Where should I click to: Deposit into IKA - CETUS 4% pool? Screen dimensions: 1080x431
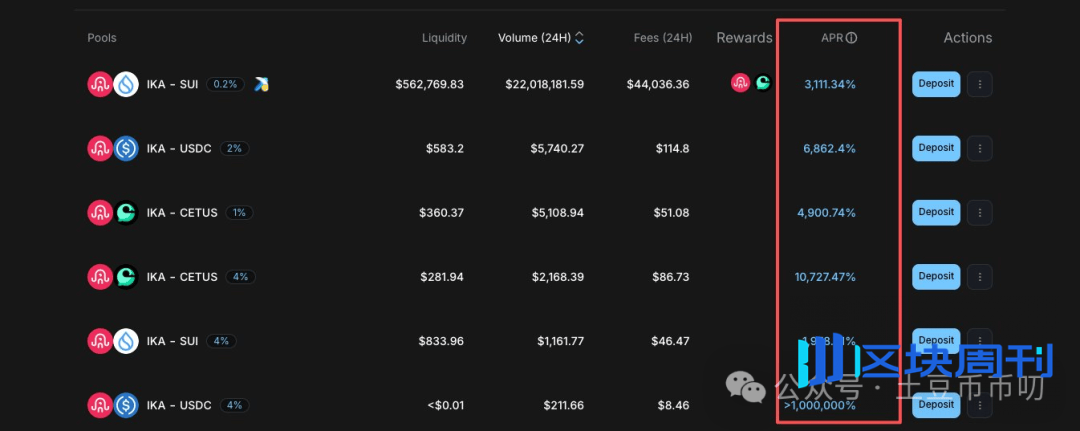[936, 277]
